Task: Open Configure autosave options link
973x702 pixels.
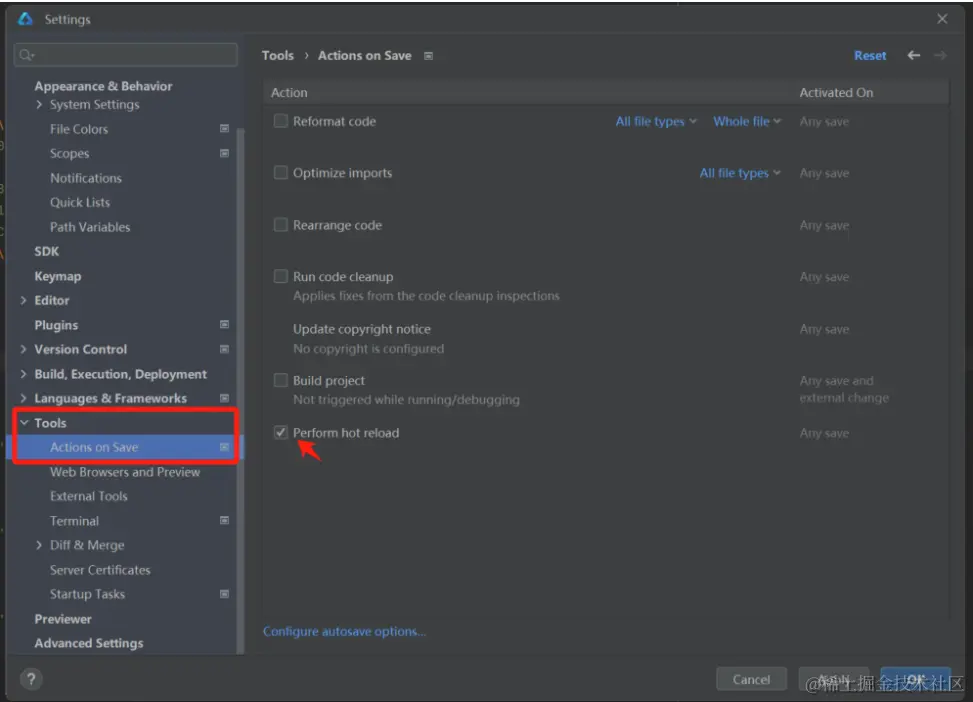Action: [x=344, y=631]
